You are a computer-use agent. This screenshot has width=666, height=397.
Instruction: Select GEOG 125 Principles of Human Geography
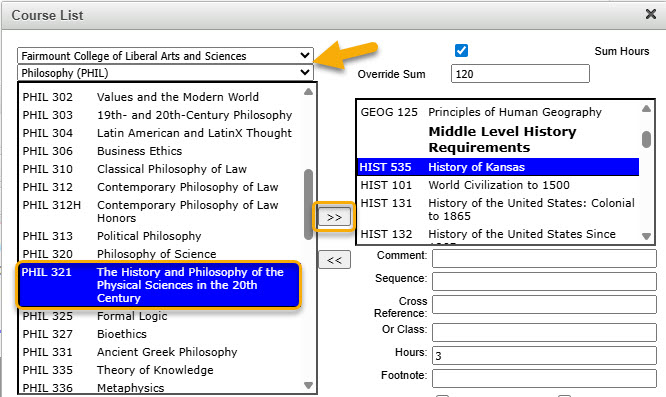[498, 112]
